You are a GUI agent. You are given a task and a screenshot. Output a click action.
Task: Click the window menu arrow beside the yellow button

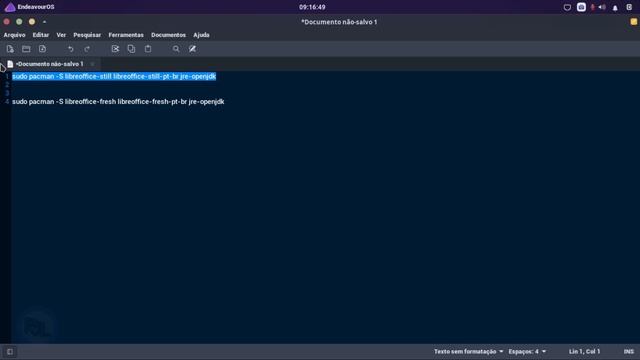click(44, 22)
